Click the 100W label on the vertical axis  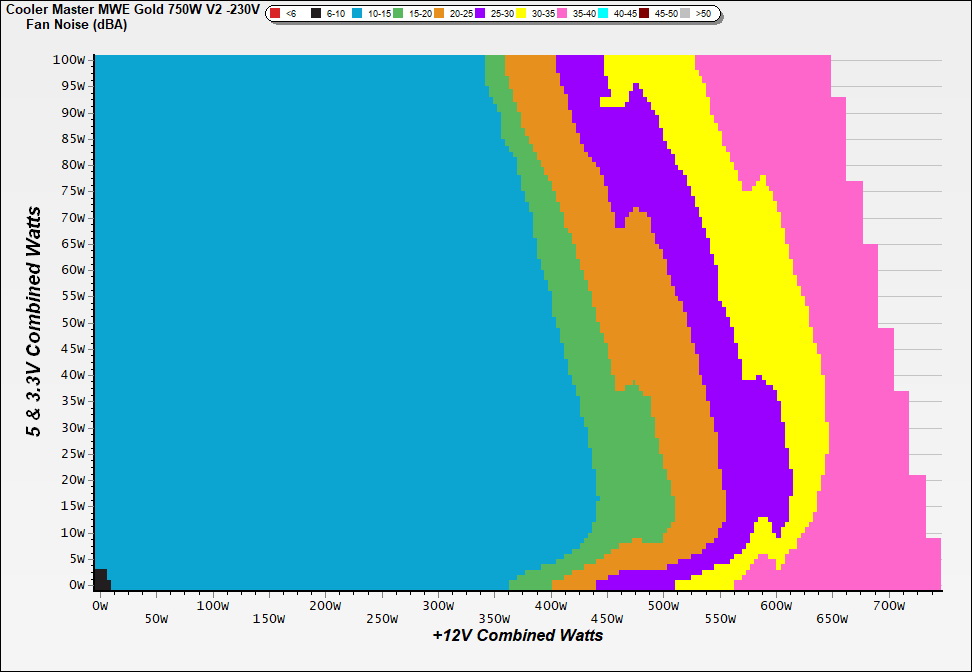tap(68, 60)
